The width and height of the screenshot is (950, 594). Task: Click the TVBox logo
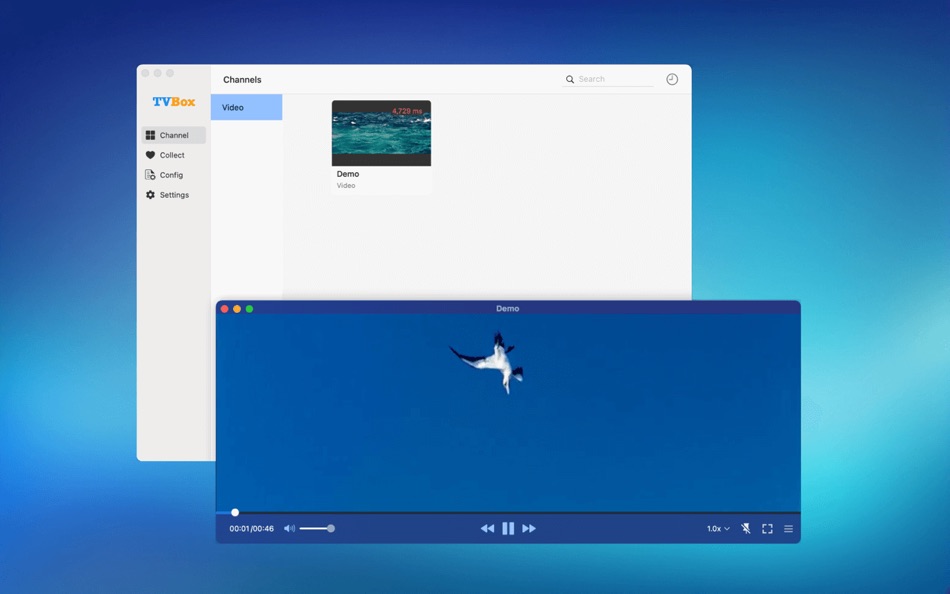coord(174,102)
